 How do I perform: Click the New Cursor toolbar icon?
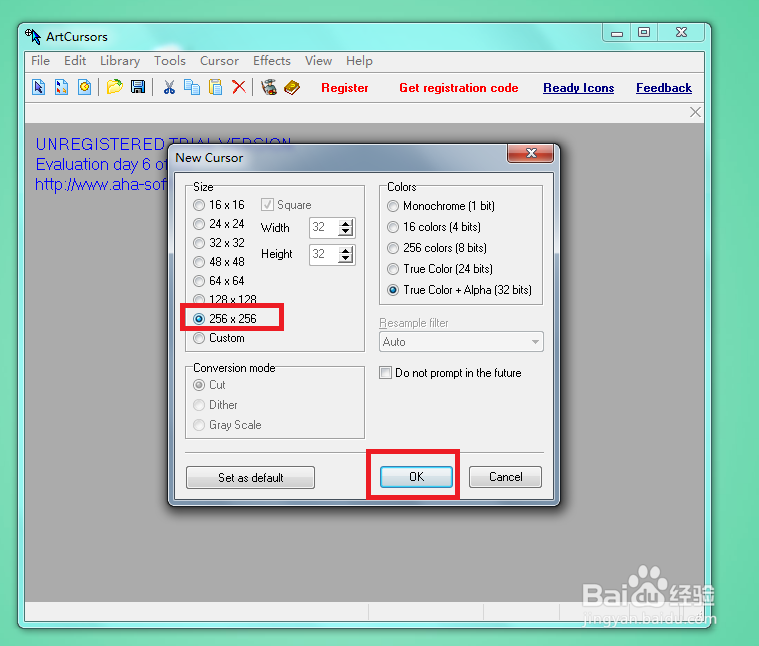(x=39, y=87)
